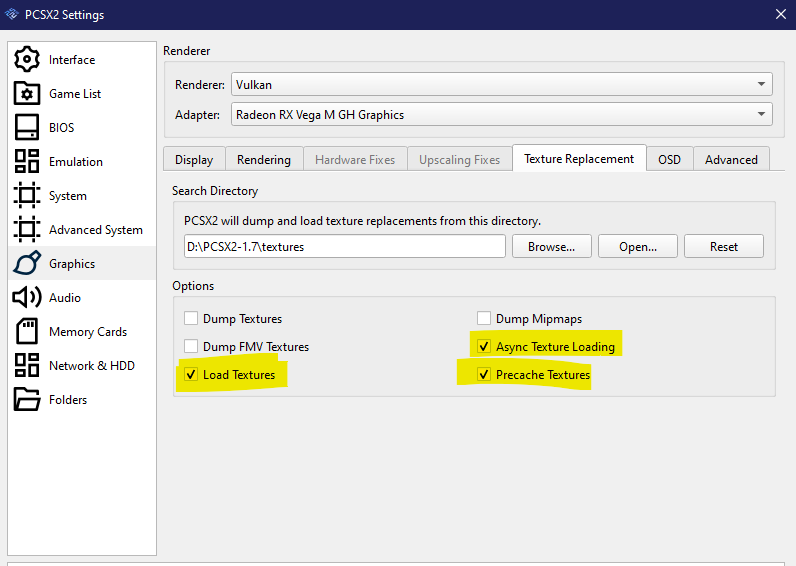Enable the Dump Textures checkbox
This screenshot has height=566, width=796.
click(x=191, y=318)
